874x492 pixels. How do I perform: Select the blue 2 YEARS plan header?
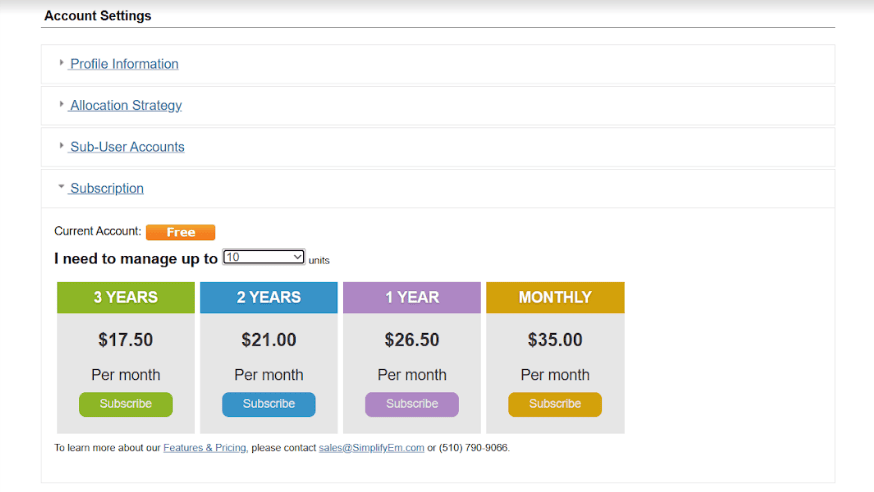pyautogui.click(x=269, y=297)
